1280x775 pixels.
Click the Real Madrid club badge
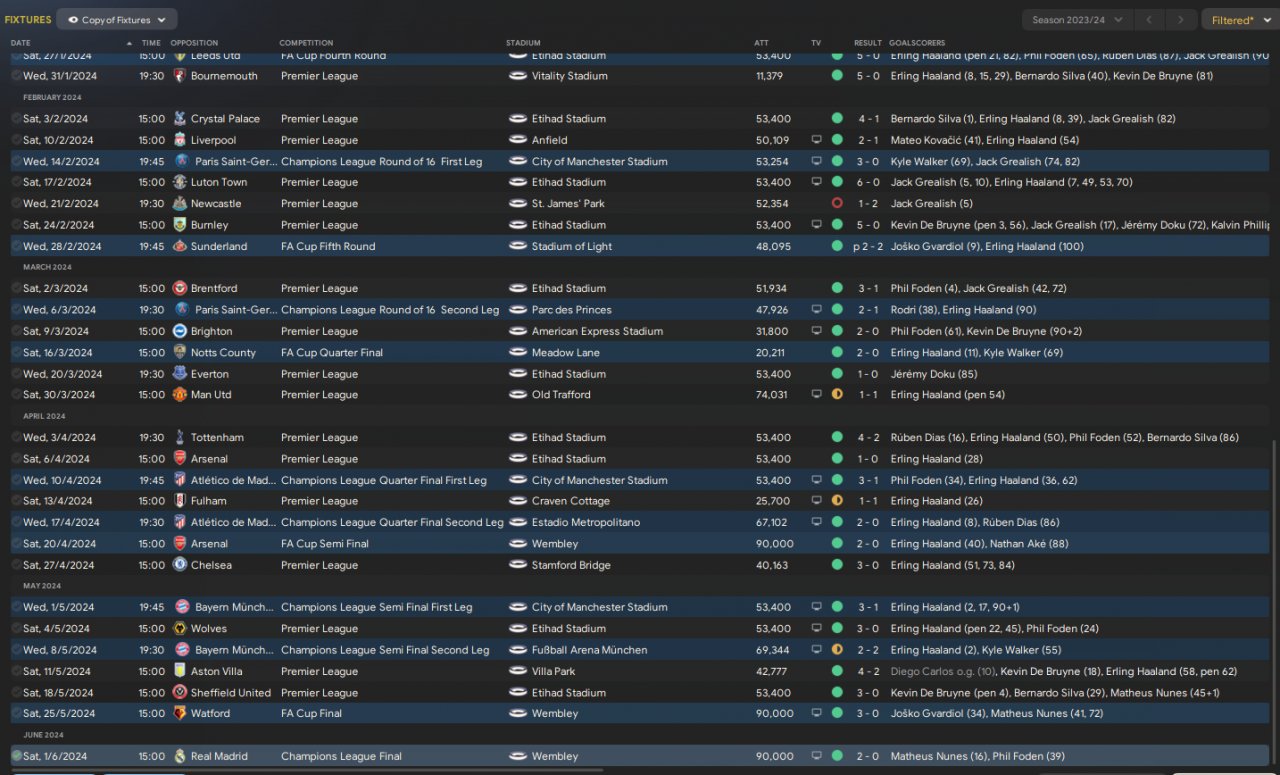[180, 757]
